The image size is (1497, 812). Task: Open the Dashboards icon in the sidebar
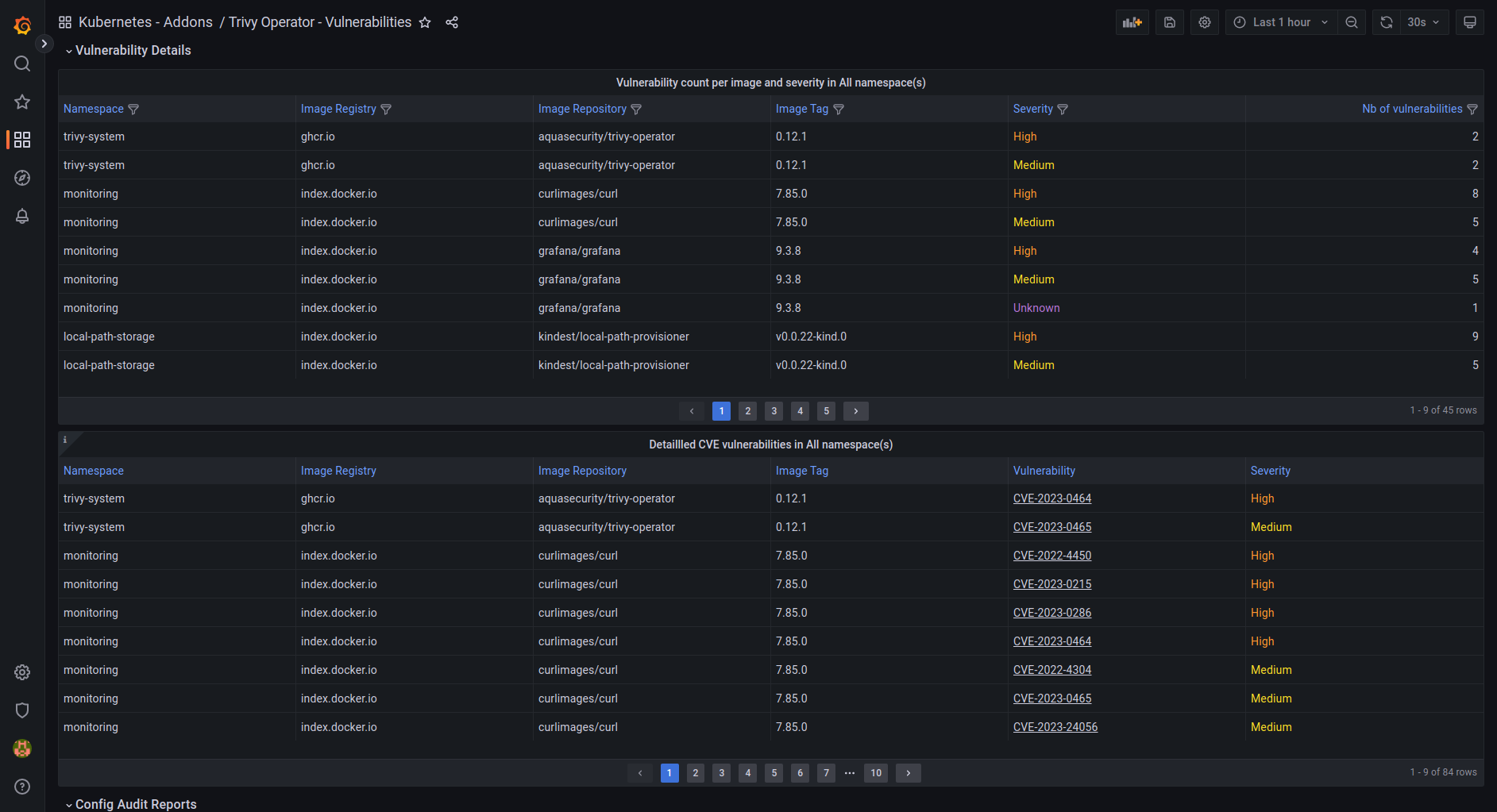click(x=22, y=140)
